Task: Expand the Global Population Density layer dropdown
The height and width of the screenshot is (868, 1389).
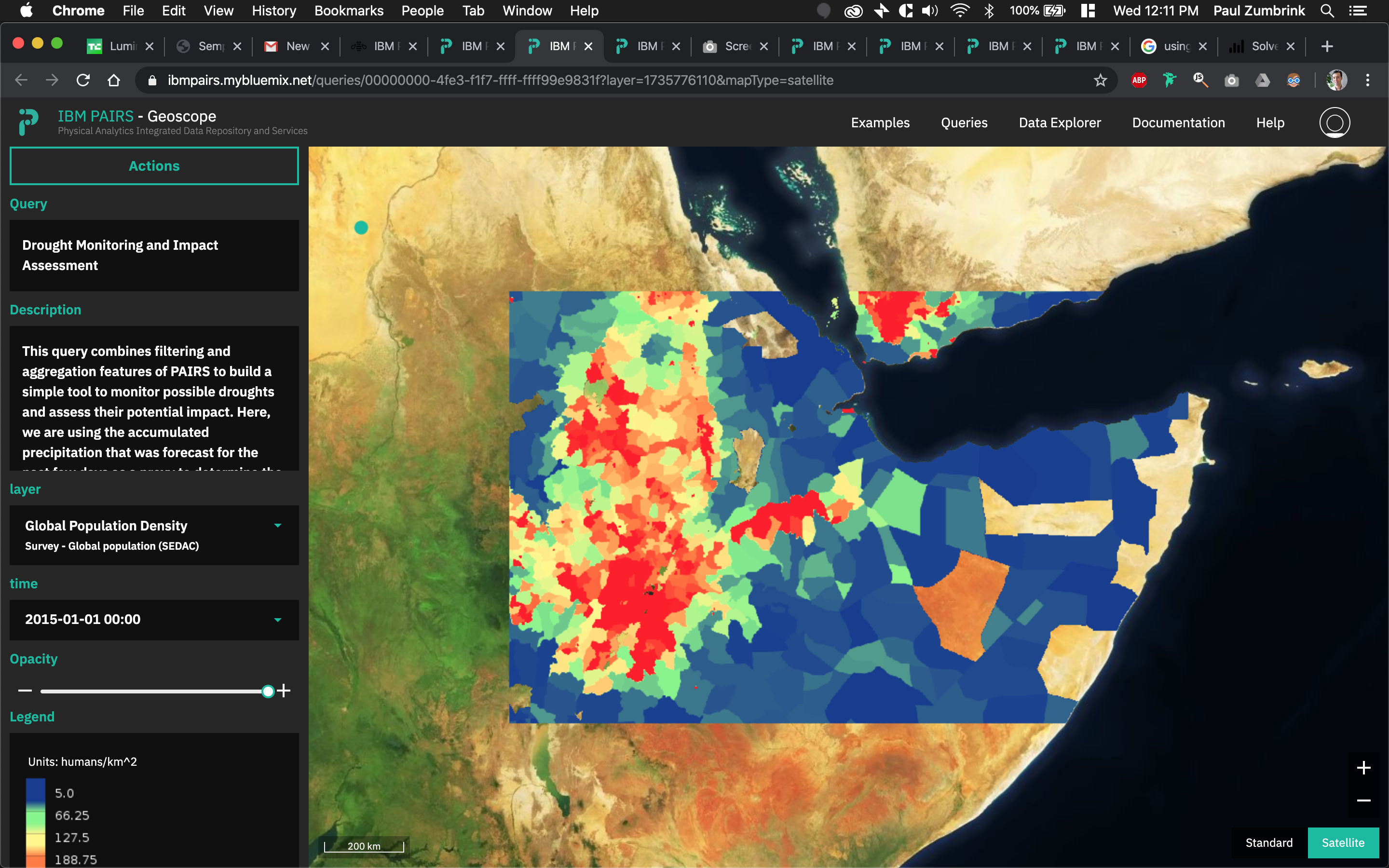Action: [278, 525]
